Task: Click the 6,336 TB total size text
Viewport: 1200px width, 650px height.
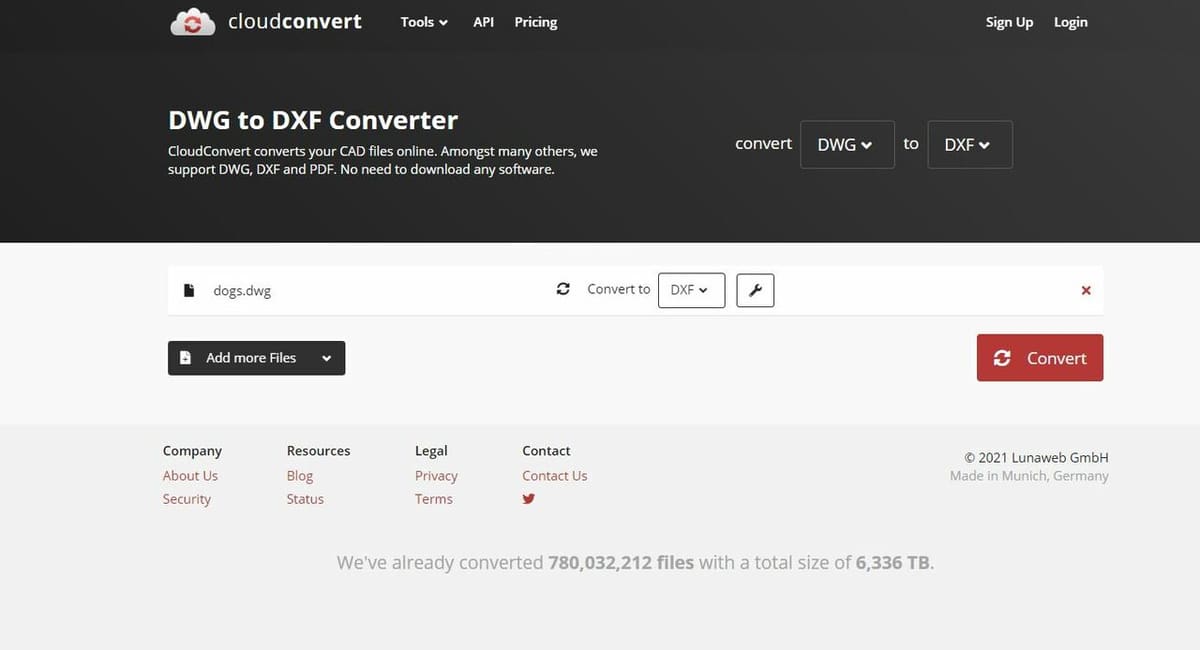Action: click(893, 563)
